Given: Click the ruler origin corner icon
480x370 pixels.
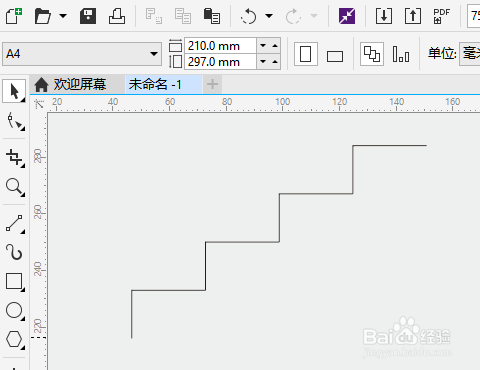Looking at the screenshot, I should pos(39,104).
